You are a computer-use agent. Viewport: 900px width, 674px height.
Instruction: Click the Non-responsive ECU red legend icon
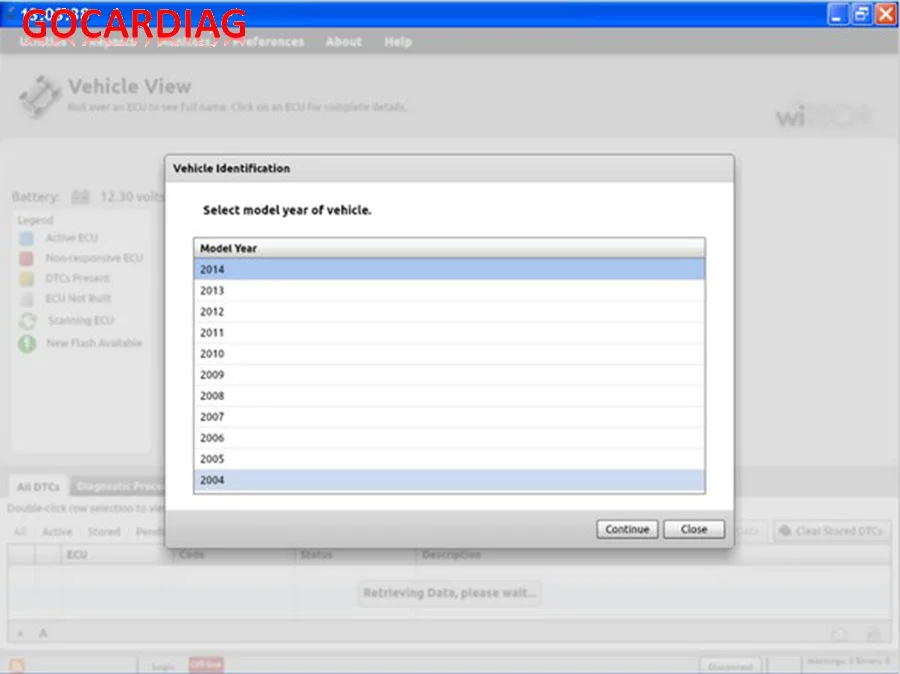tap(26, 258)
